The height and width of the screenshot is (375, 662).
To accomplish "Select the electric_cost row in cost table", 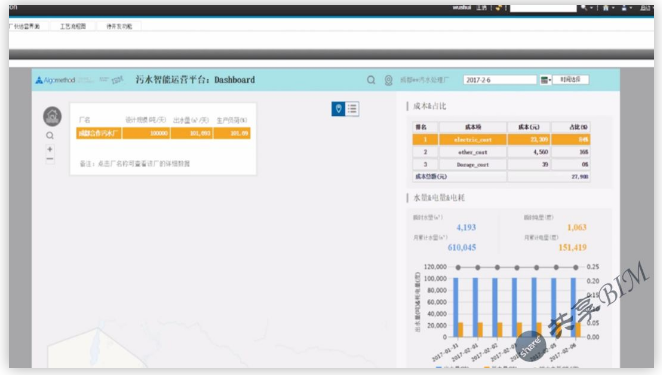I will pyautogui.click(x=501, y=139).
